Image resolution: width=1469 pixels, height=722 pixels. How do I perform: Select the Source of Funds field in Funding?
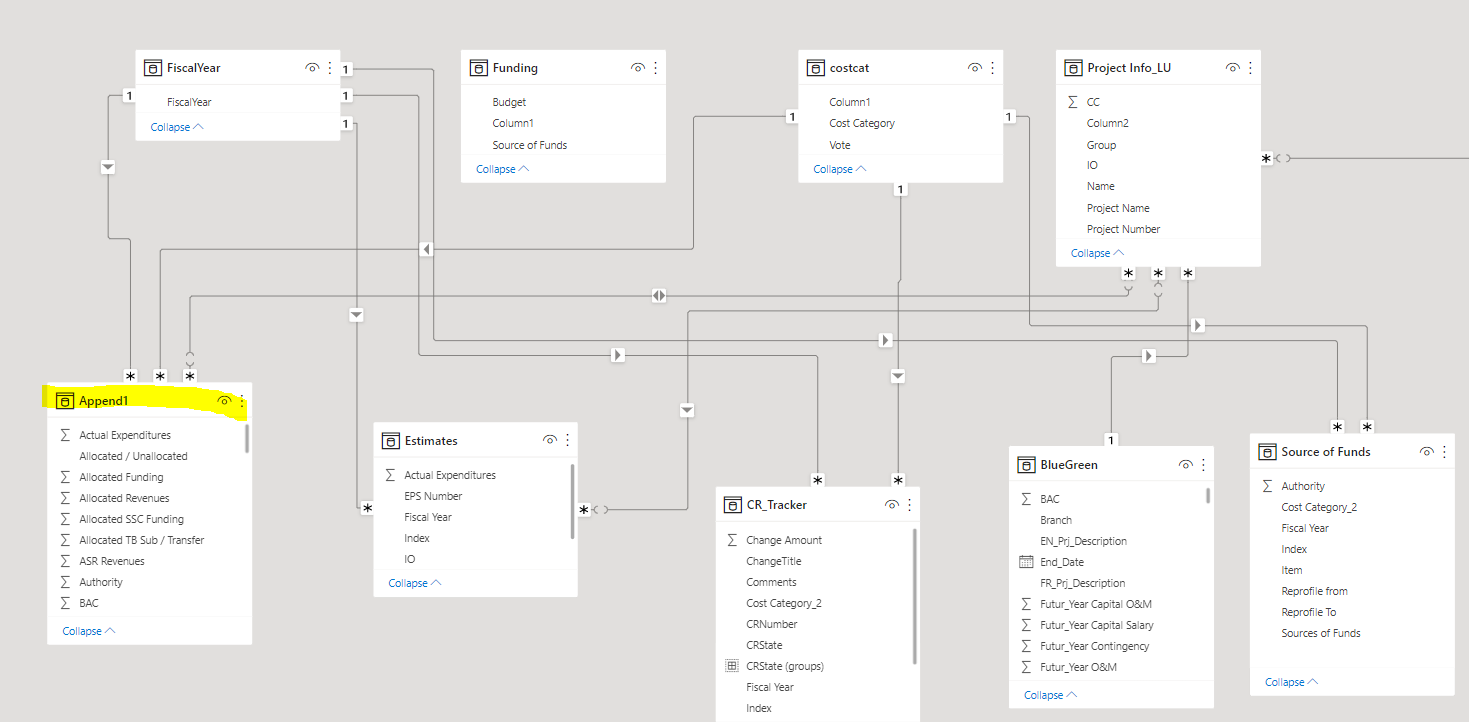[x=529, y=145]
